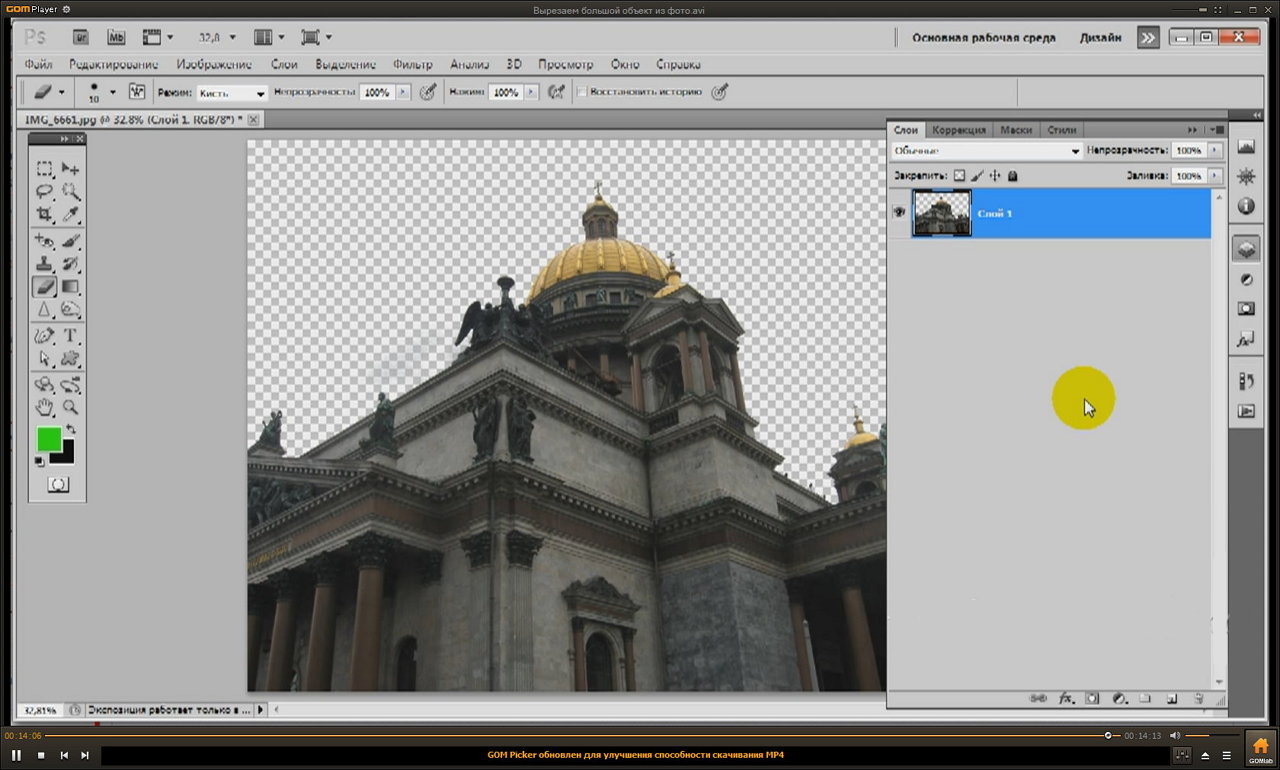Click the green foreground color swatch
Viewport: 1280px width, 770px height.
click(48, 439)
